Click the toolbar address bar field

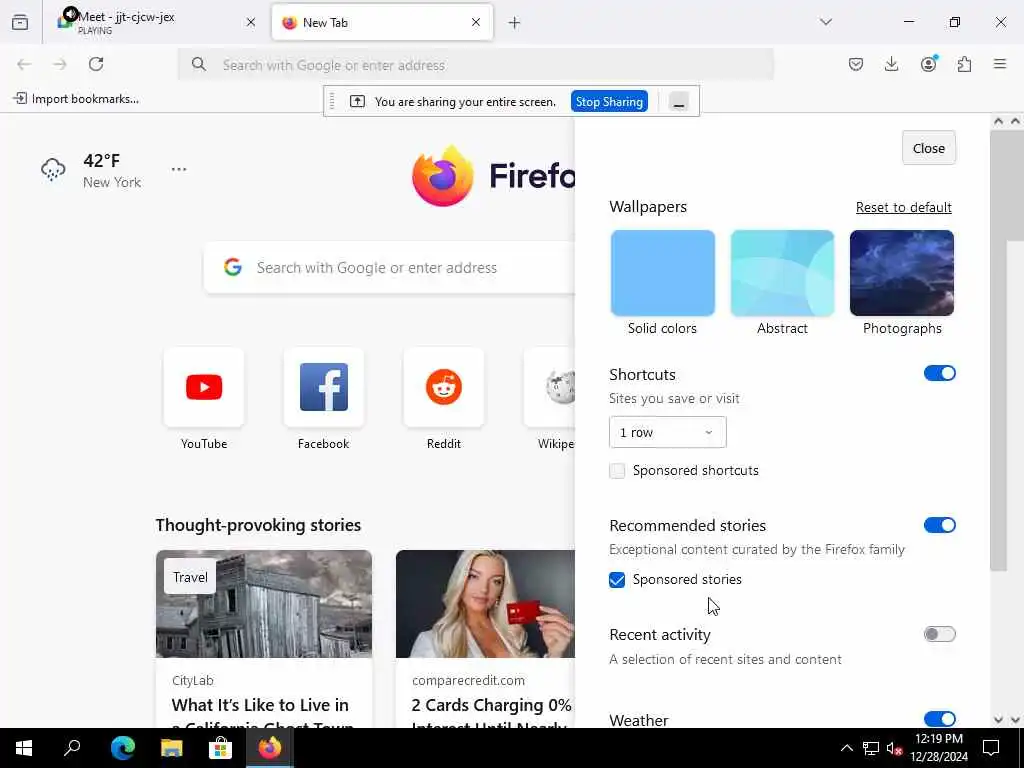point(475,65)
